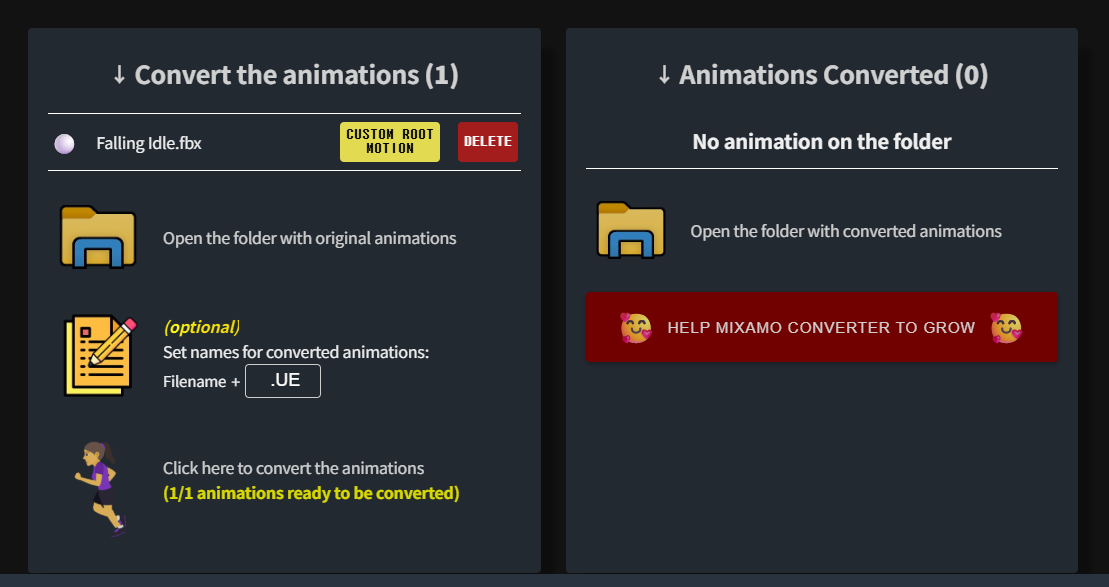
Task: Click the left smiling hearts emoji on the red banner
Action: (635, 327)
